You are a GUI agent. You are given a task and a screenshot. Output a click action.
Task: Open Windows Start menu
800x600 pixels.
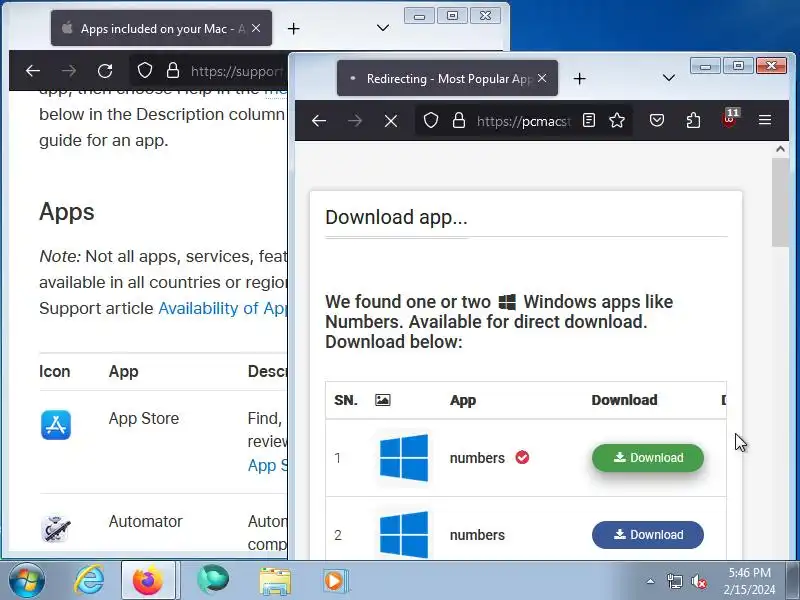pos(26,581)
